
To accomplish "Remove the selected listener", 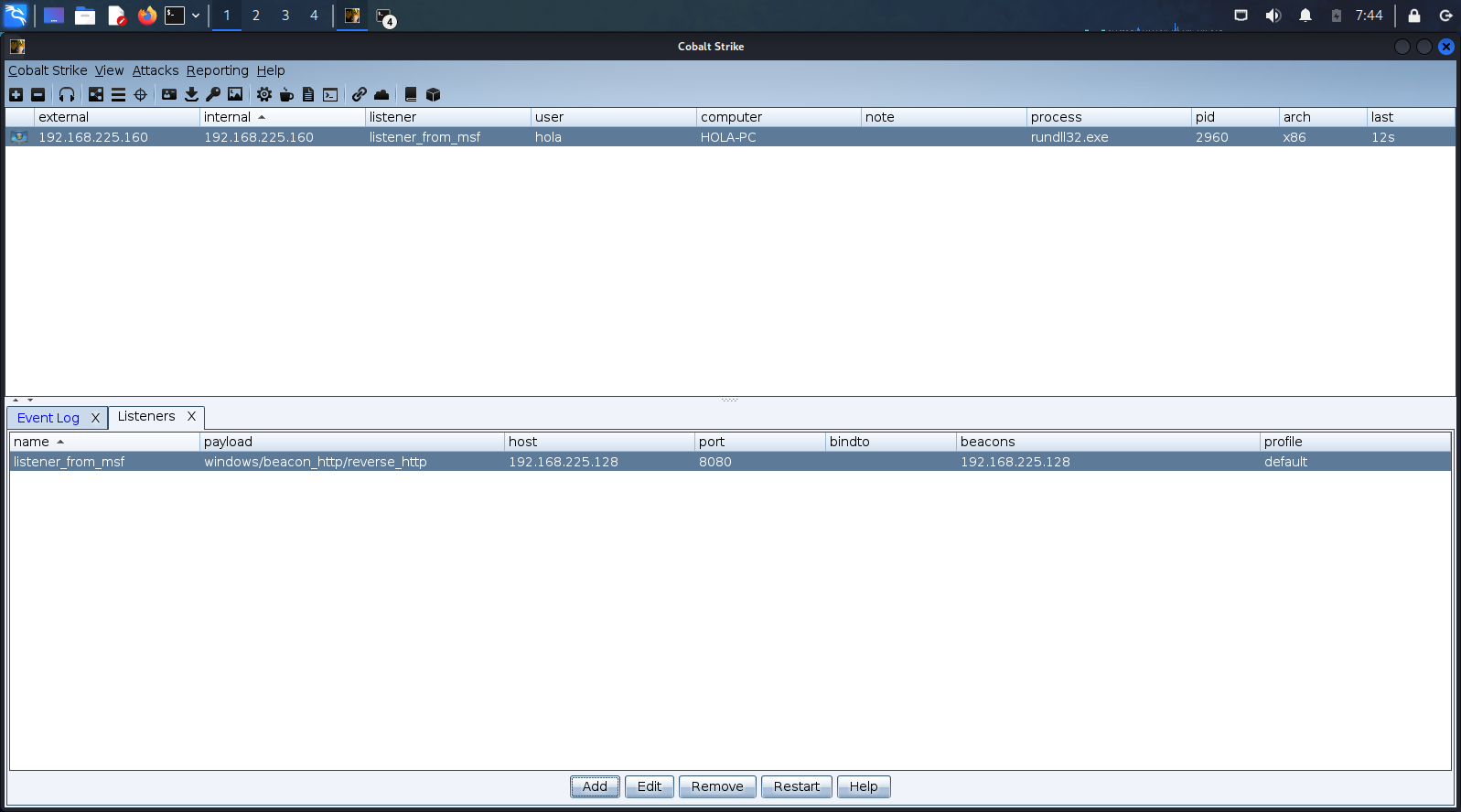I will tap(717, 786).
